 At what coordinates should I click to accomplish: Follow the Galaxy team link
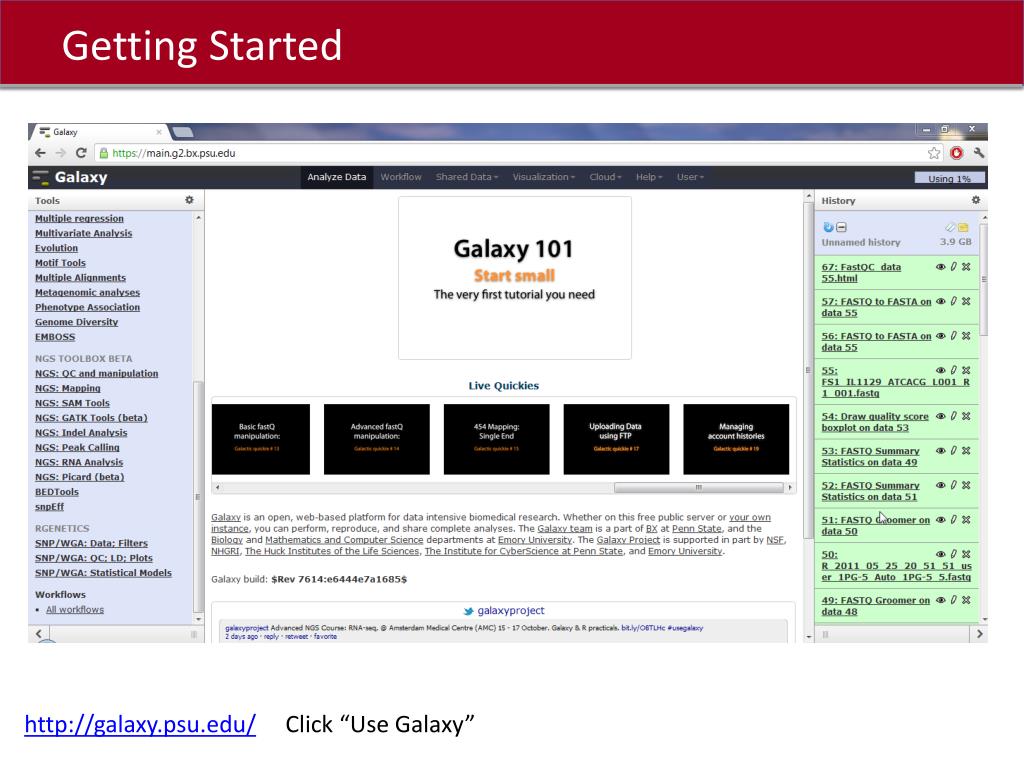click(x=565, y=528)
